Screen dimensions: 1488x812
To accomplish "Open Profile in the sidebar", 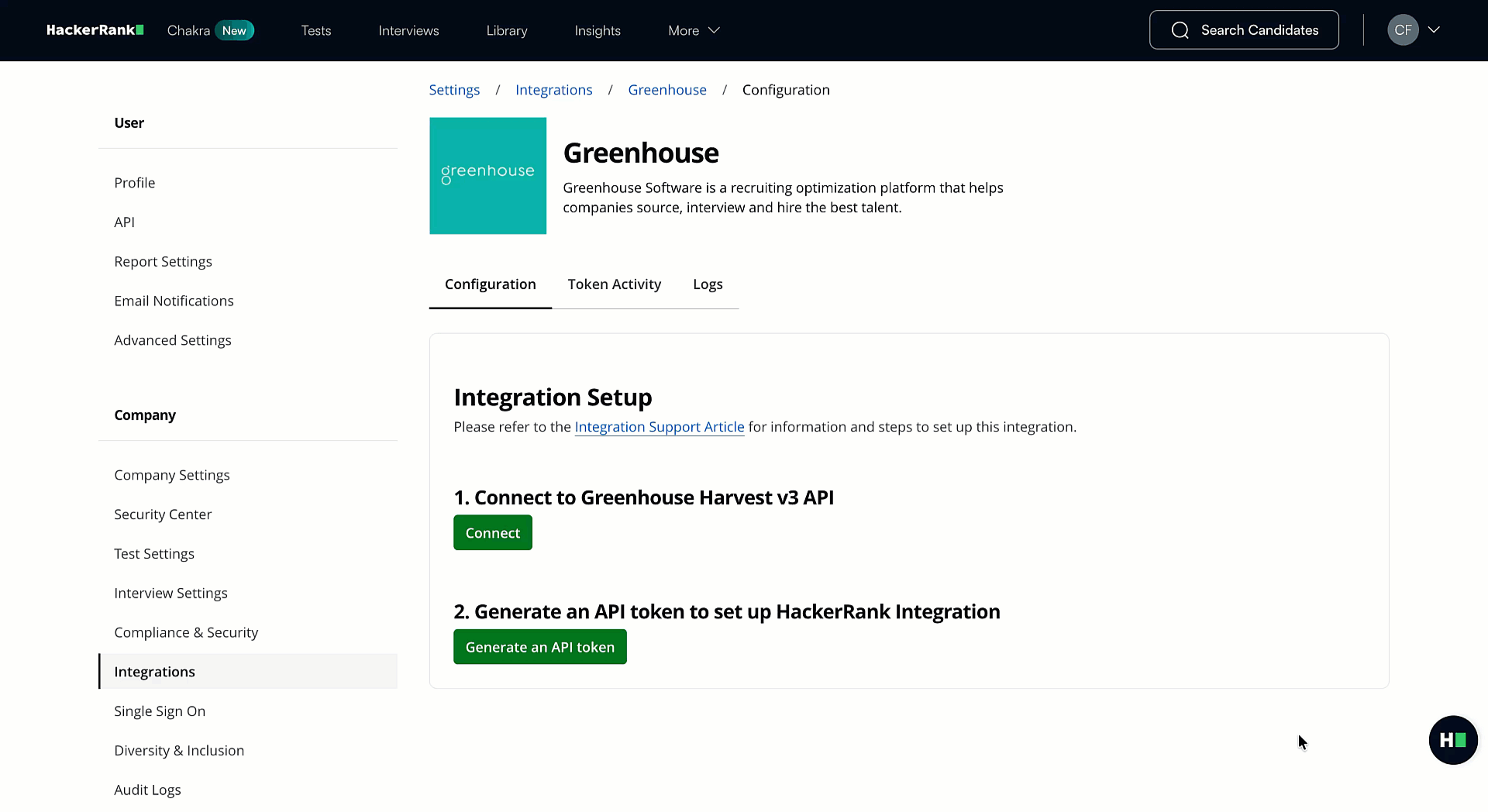I will coord(135,183).
